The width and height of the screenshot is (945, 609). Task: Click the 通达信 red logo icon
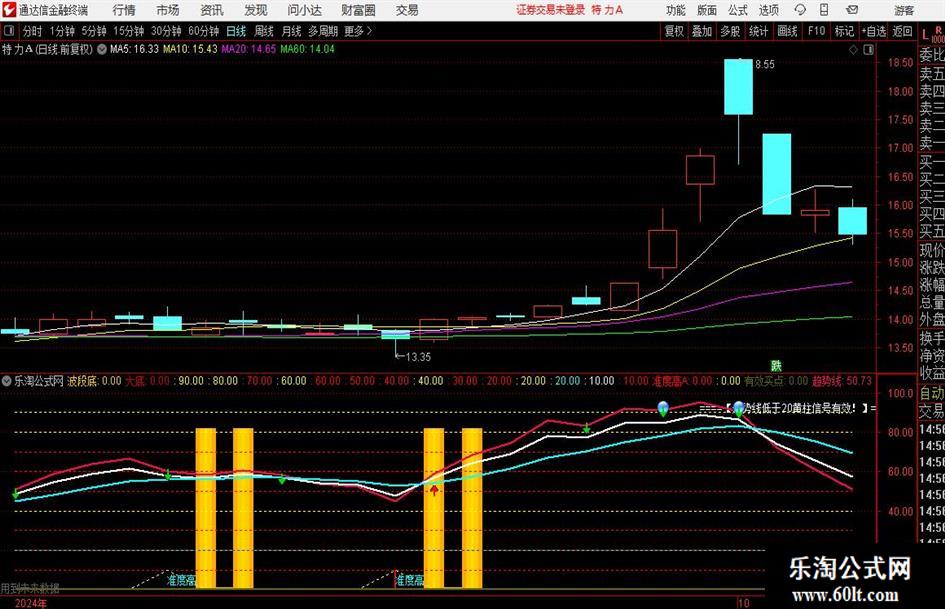(x=8, y=10)
